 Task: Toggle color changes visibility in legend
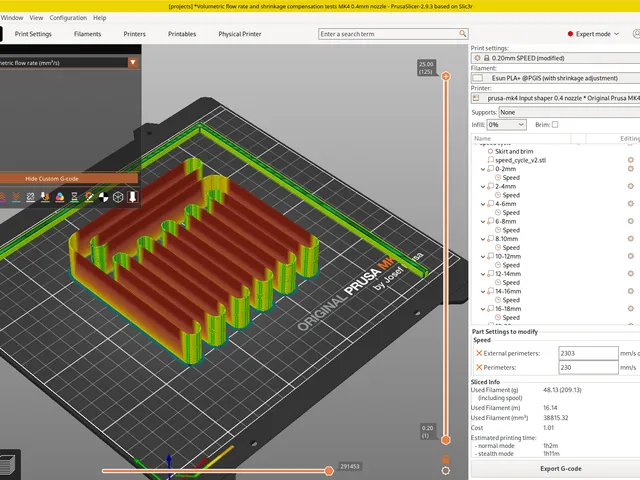pos(60,197)
